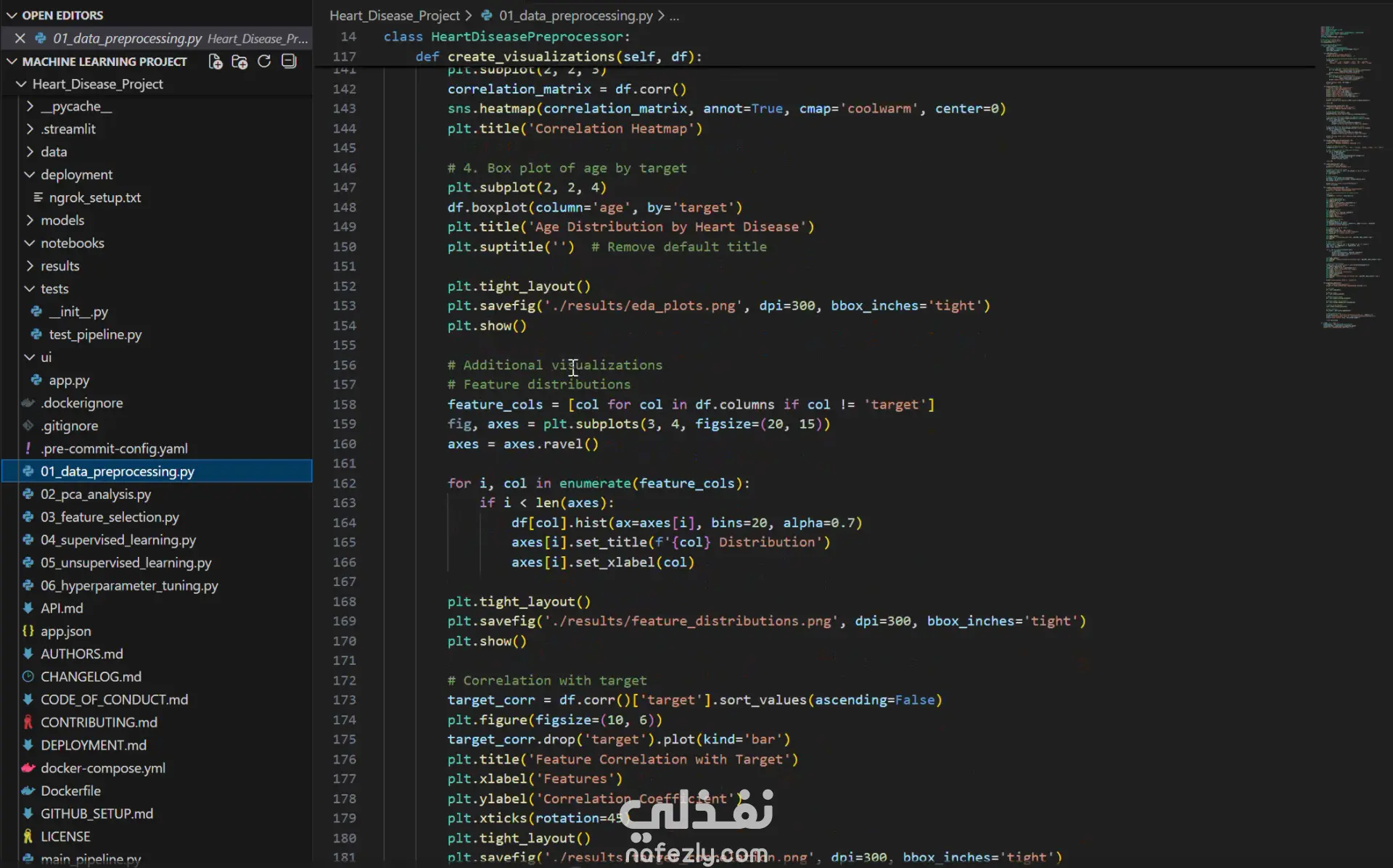Open 02_pca_analysis.py from file tree
This screenshot has height=868, width=1393.
click(96, 494)
